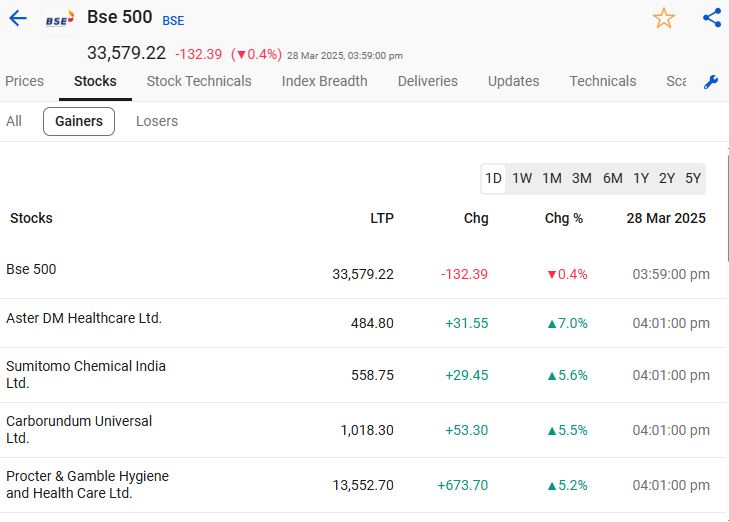Switch to the Deliveries tab

(x=427, y=81)
